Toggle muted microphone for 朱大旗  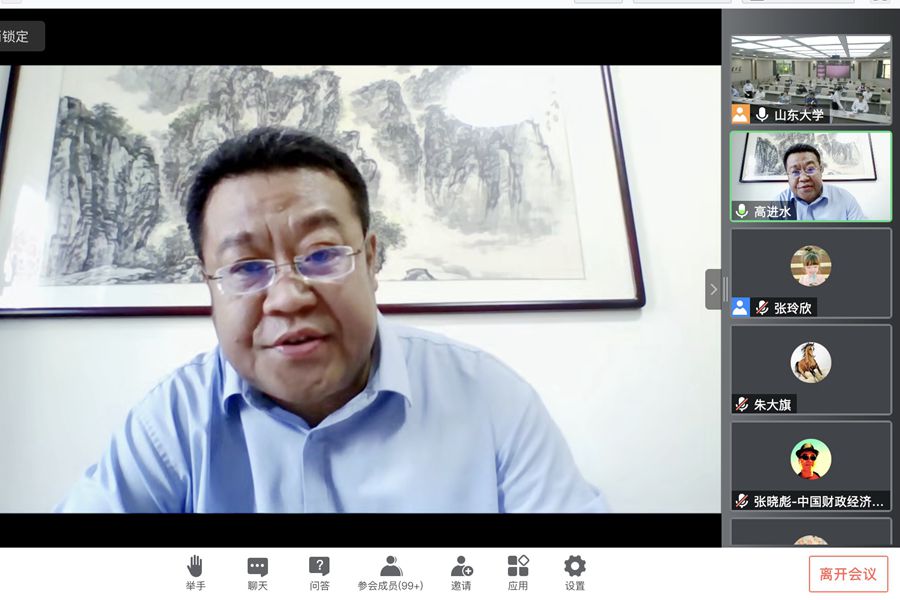tap(742, 405)
